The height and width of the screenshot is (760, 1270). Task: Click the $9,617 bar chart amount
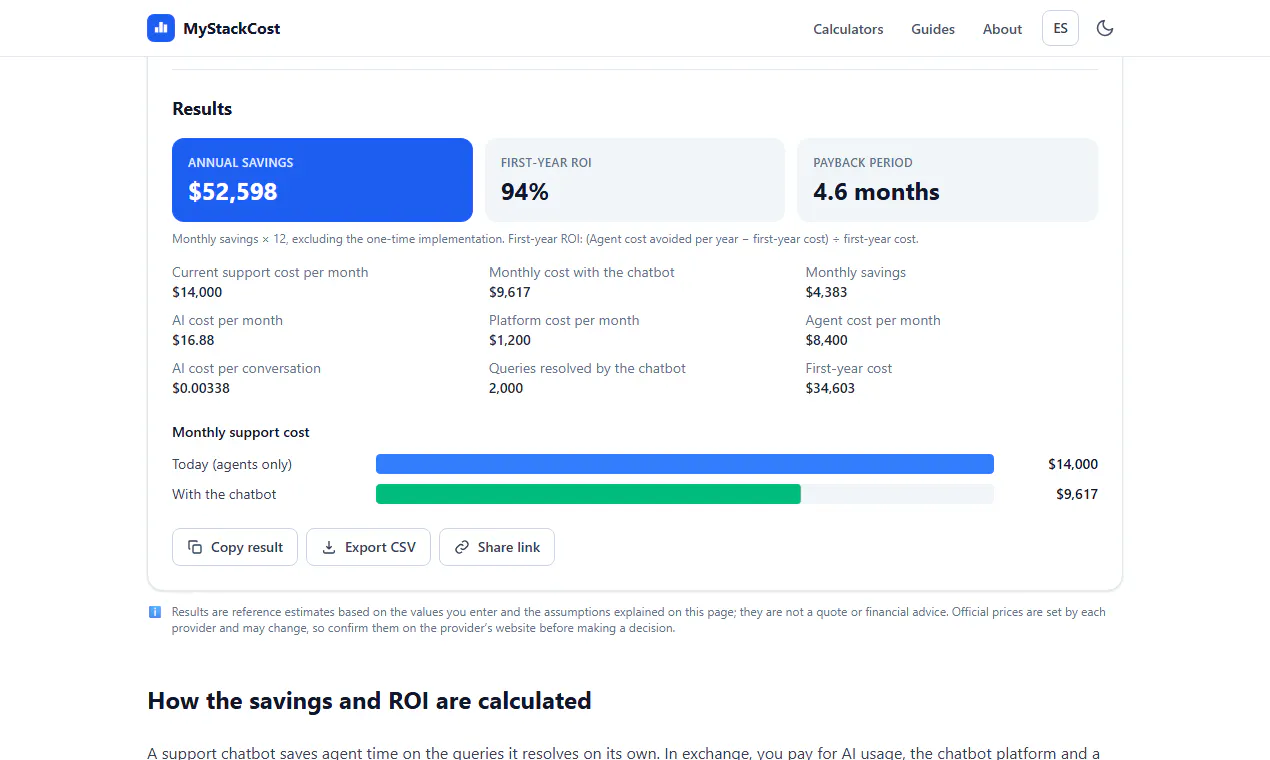click(x=1077, y=494)
